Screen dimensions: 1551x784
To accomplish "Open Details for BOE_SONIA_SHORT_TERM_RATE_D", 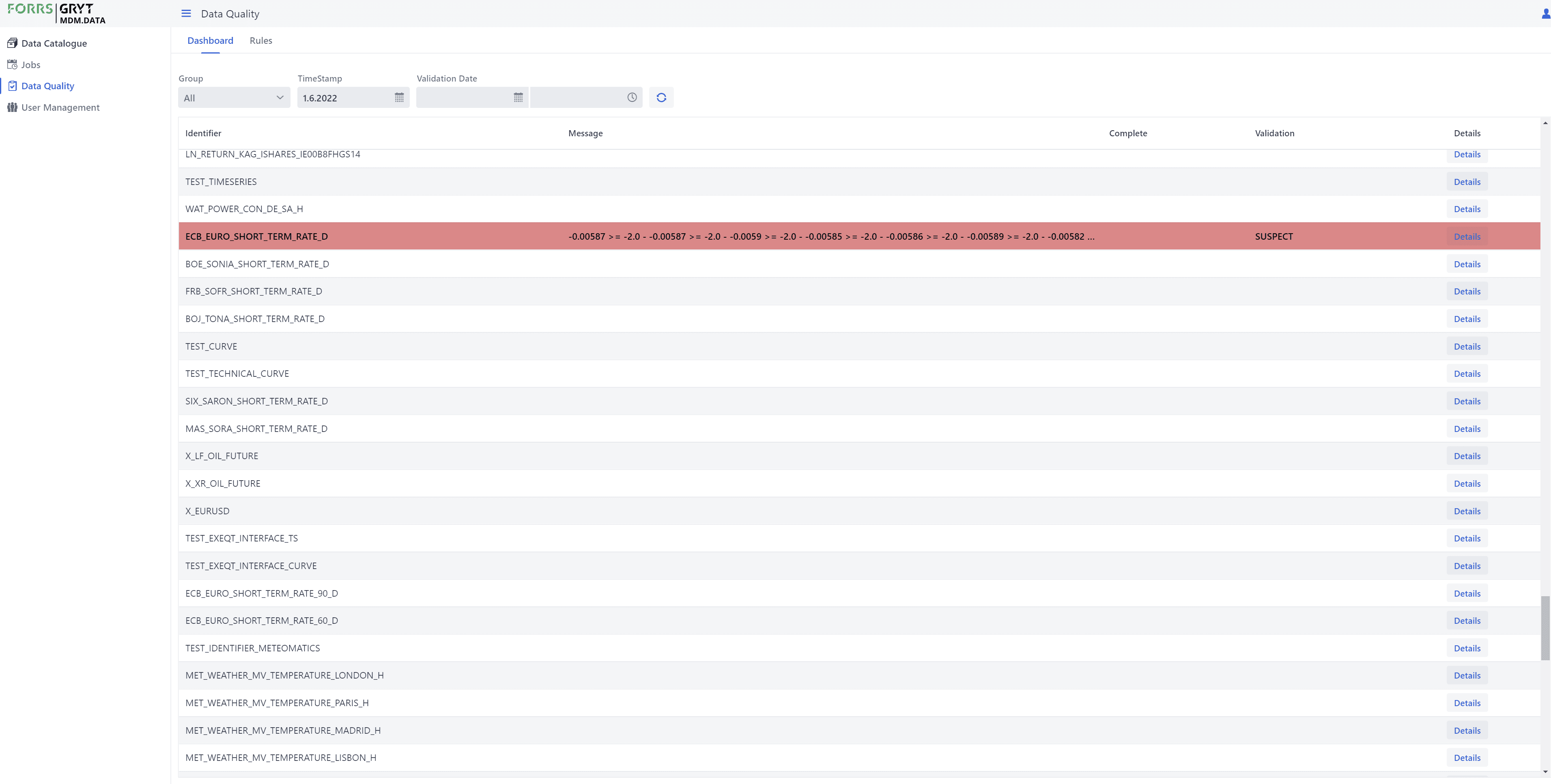I will coord(1467,264).
